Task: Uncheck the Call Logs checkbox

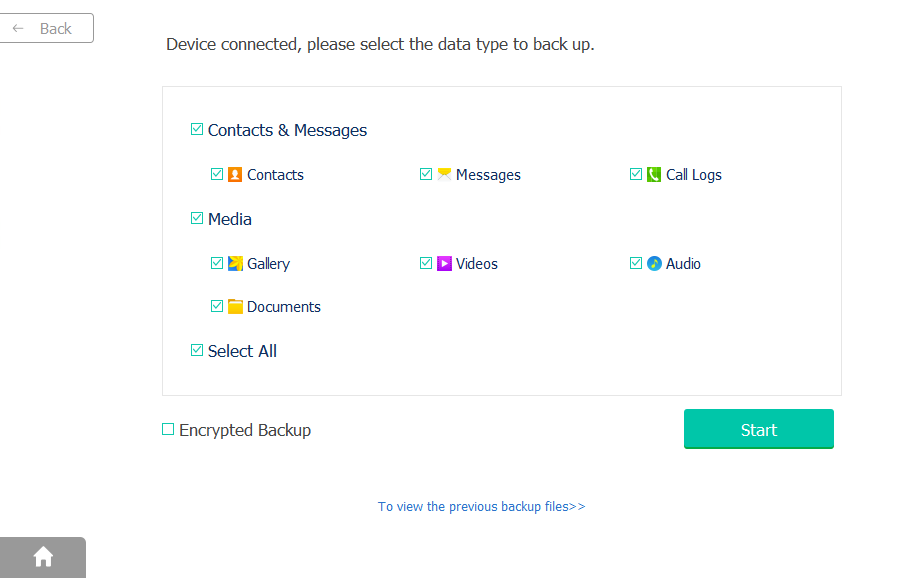Action: click(636, 174)
